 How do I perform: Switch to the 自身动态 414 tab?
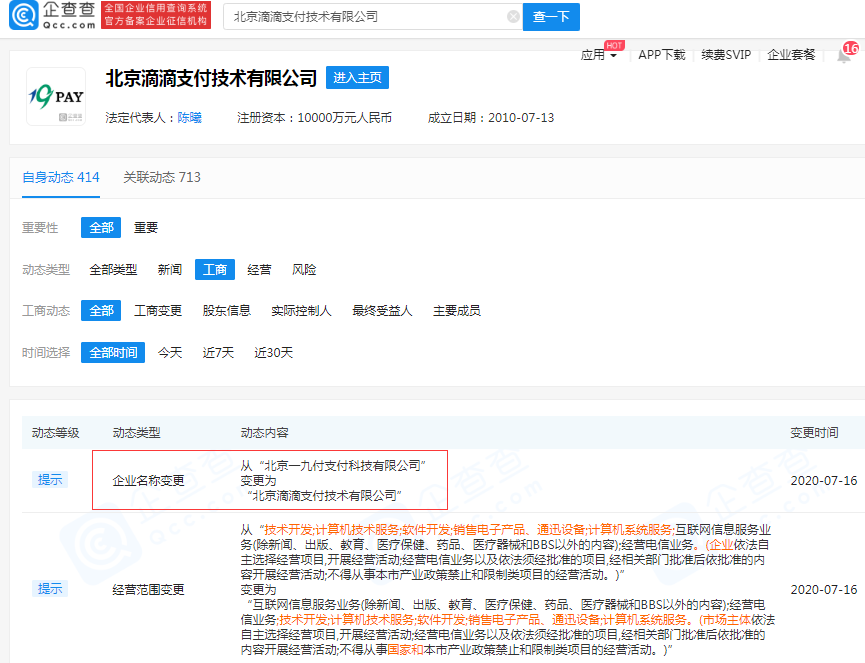(61, 177)
